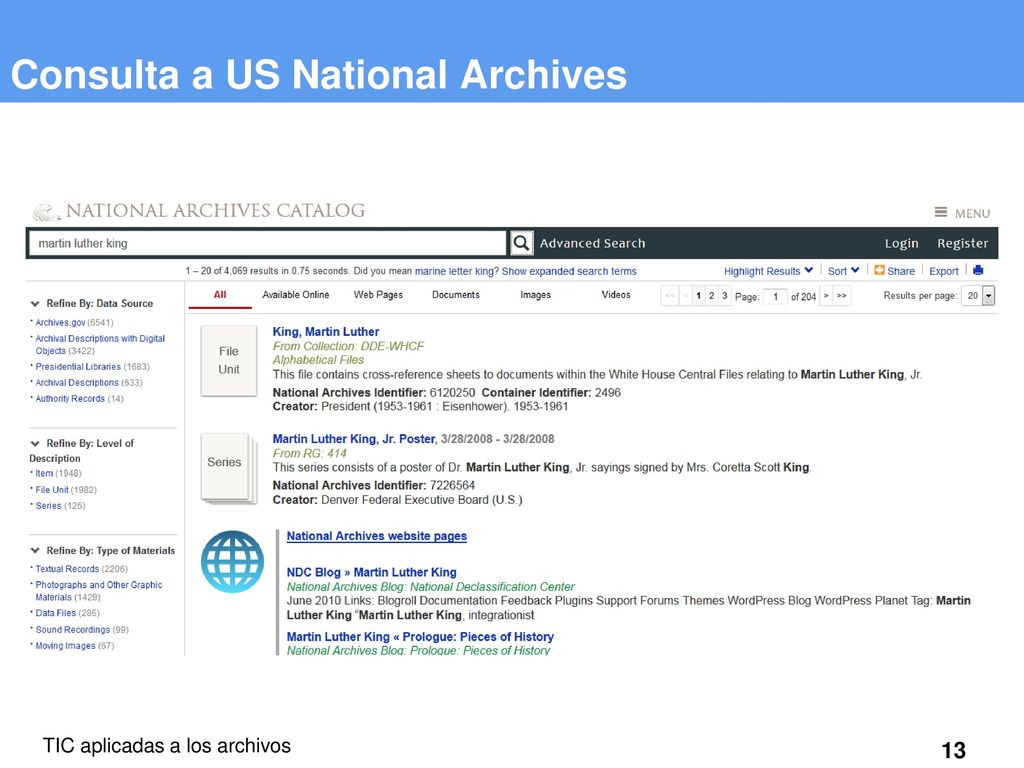Image resolution: width=1024 pixels, height=768 pixels.
Task: Click the magnifier search button
Action: coord(521,244)
